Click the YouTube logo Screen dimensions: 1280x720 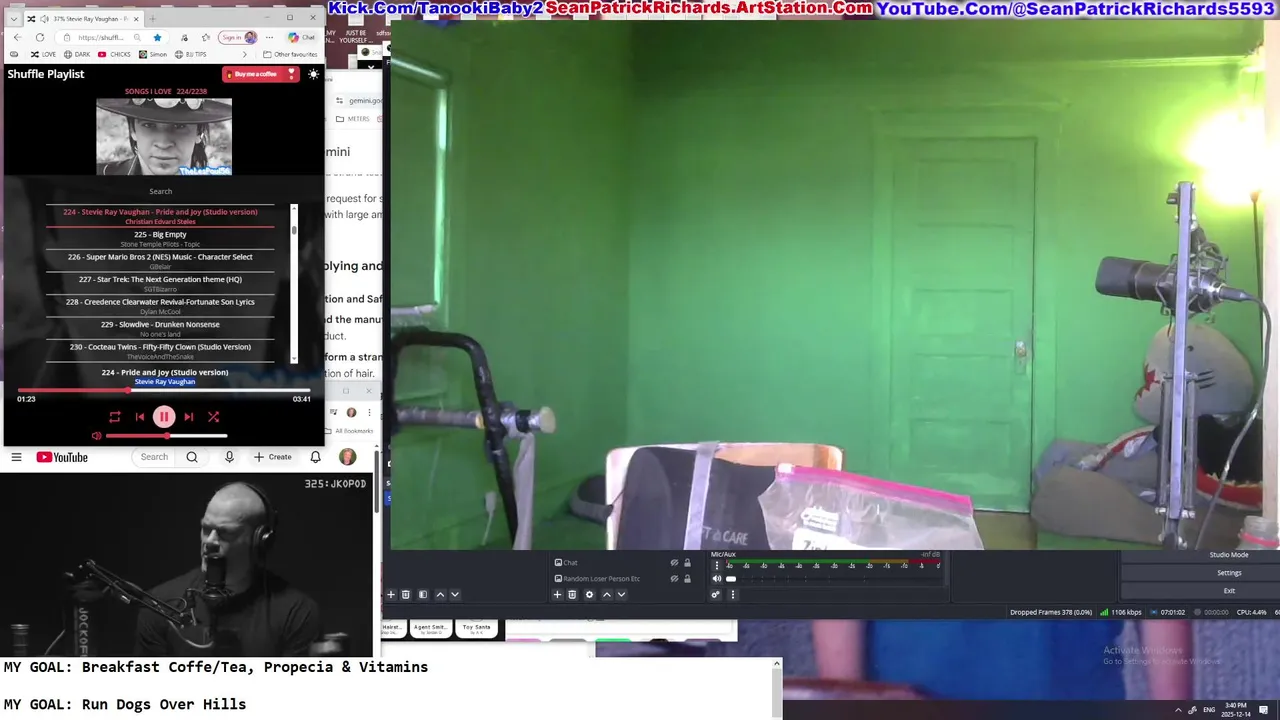click(62, 457)
